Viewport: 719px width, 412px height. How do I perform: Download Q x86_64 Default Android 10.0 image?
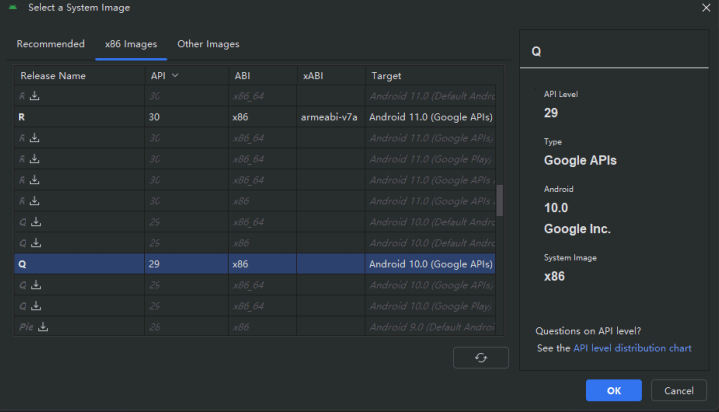coord(35,222)
